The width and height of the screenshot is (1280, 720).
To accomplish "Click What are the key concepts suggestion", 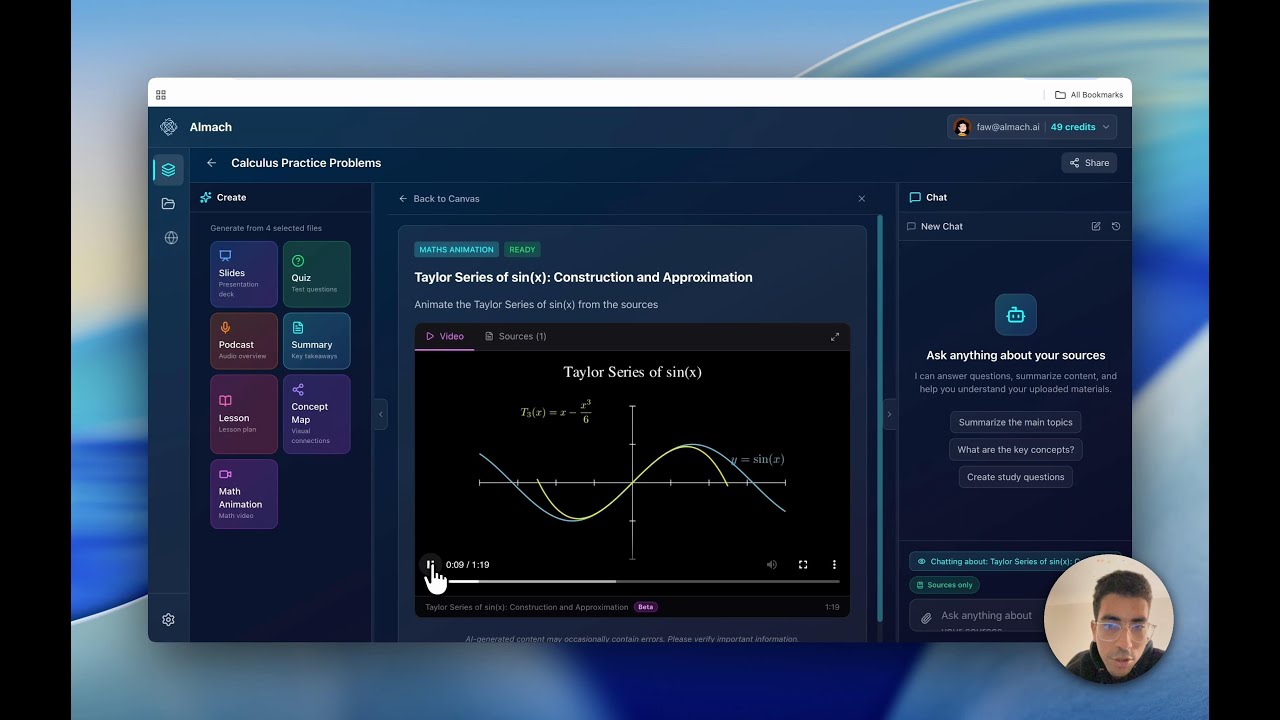I will (x=1016, y=450).
